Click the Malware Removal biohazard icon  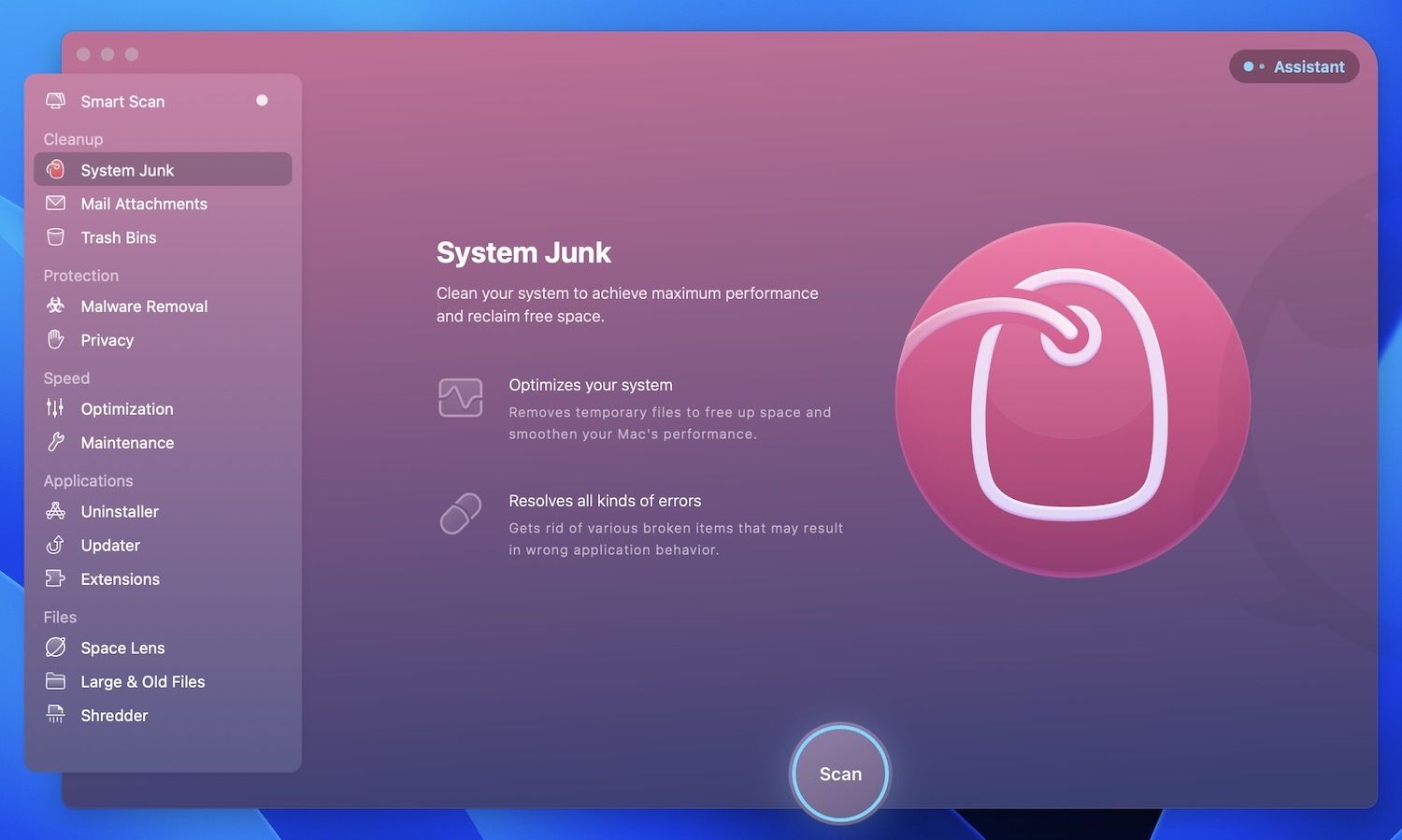56,306
